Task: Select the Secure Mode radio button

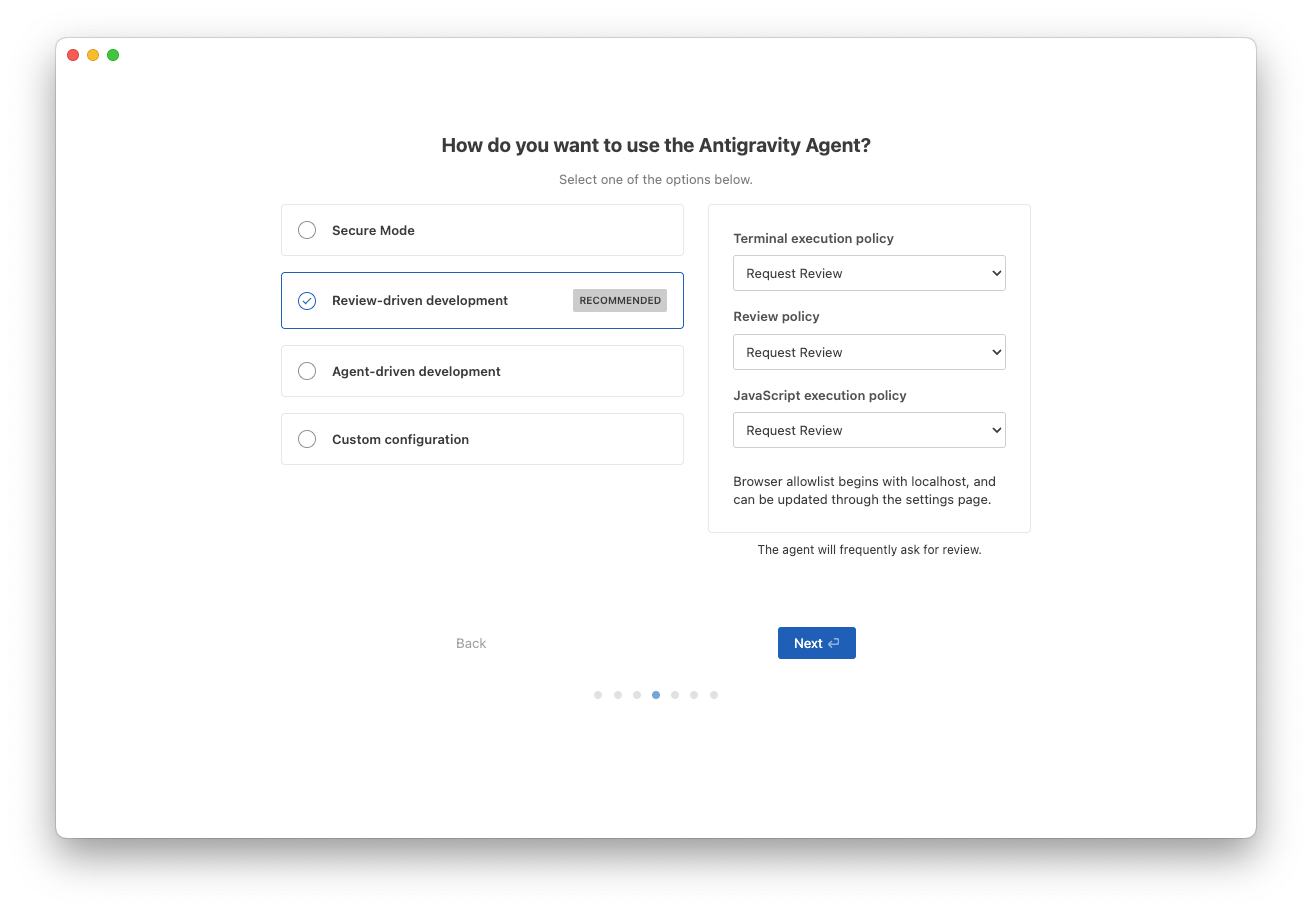Action: click(307, 230)
